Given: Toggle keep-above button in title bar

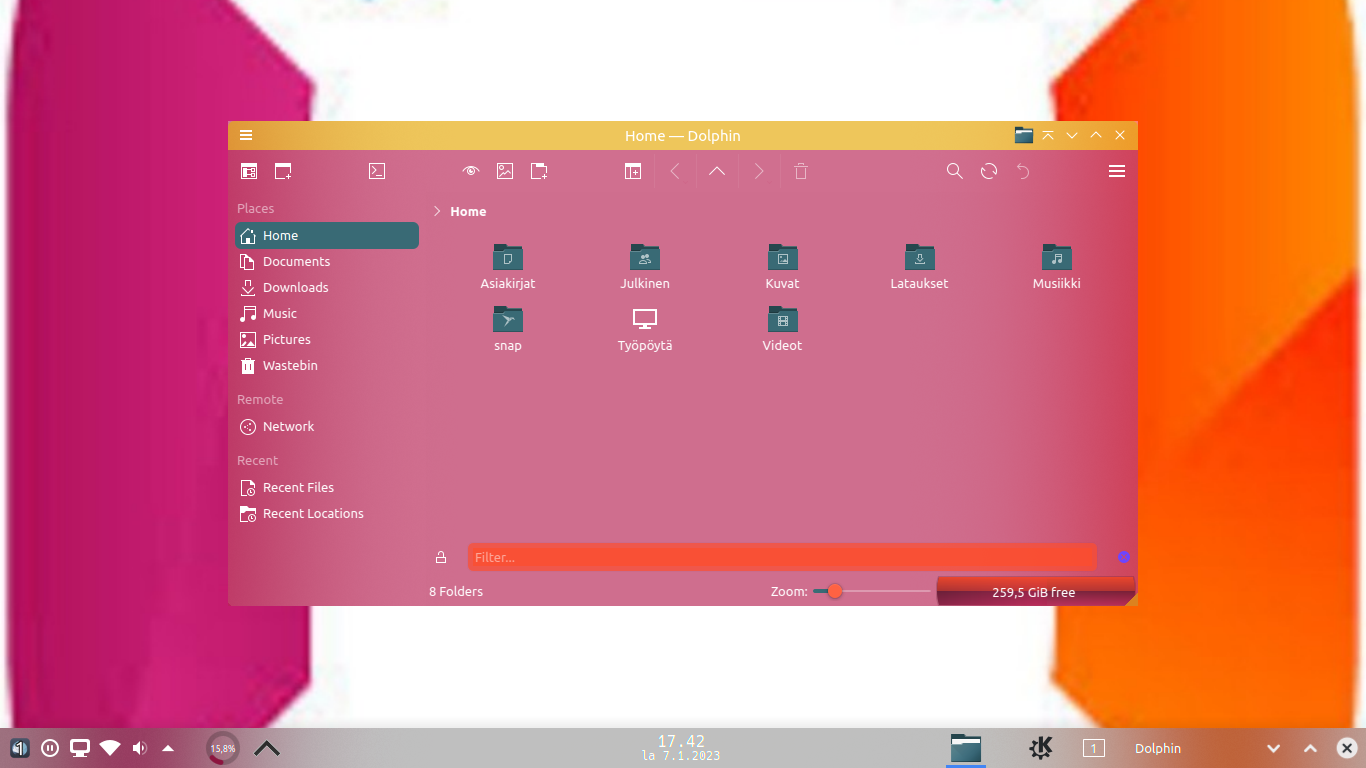Looking at the screenshot, I should pos(1048,135).
